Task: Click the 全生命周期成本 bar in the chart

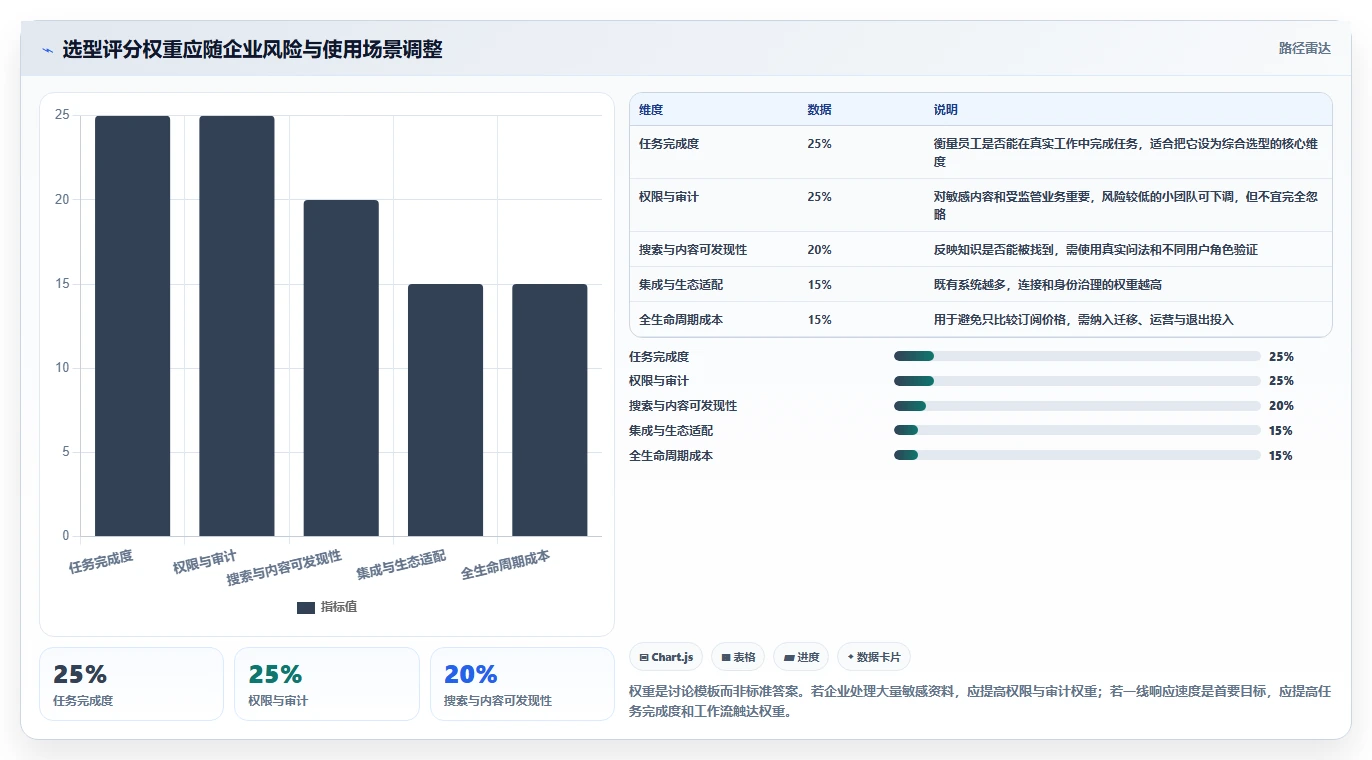Action: 550,410
